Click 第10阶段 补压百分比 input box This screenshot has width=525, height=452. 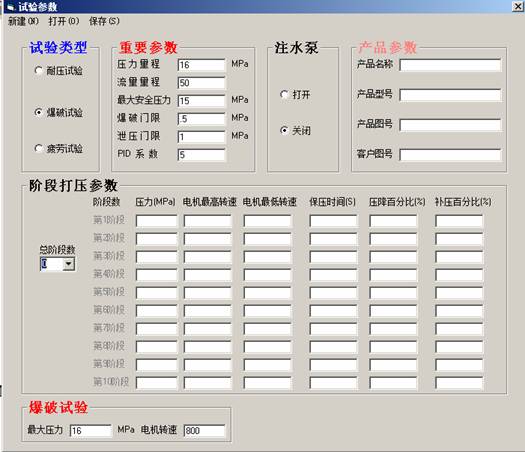(x=459, y=383)
